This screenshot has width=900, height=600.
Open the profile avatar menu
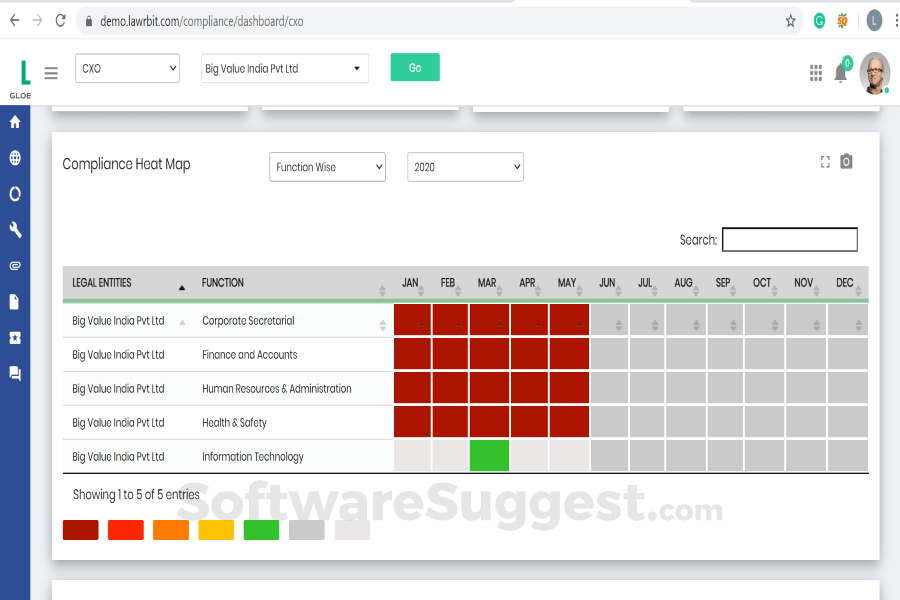click(x=874, y=72)
